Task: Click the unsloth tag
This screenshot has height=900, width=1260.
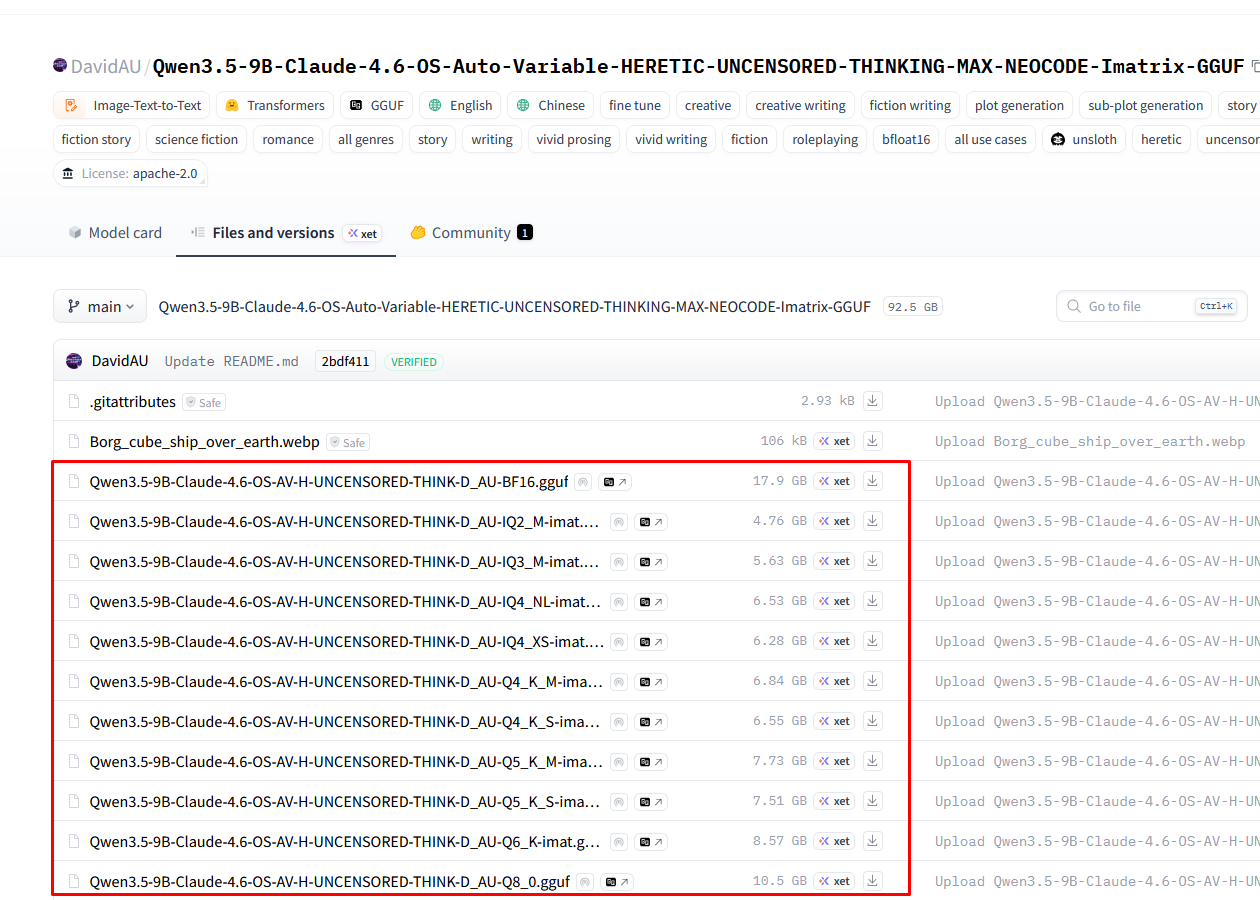Action: click(x=1084, y=139)
